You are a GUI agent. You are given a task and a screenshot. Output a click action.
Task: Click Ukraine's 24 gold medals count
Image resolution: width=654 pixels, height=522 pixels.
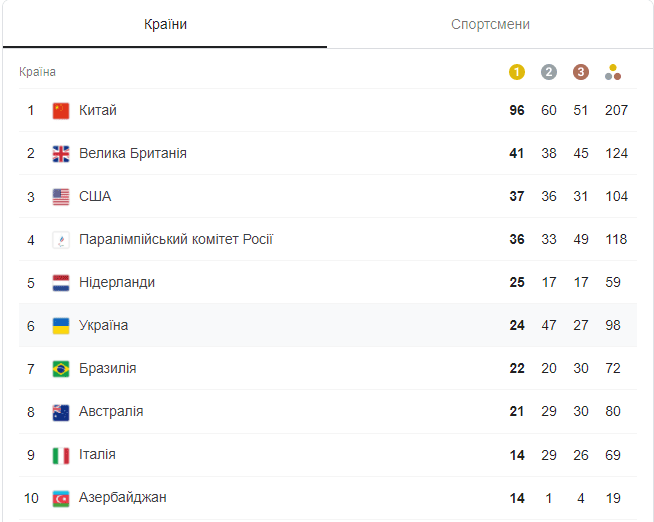click(x=517, y=325)
